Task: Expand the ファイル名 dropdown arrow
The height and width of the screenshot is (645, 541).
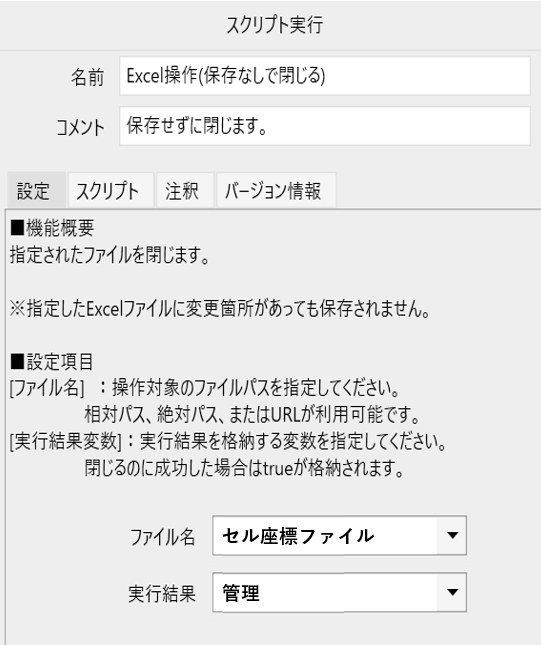Action: tap(452, 535)
